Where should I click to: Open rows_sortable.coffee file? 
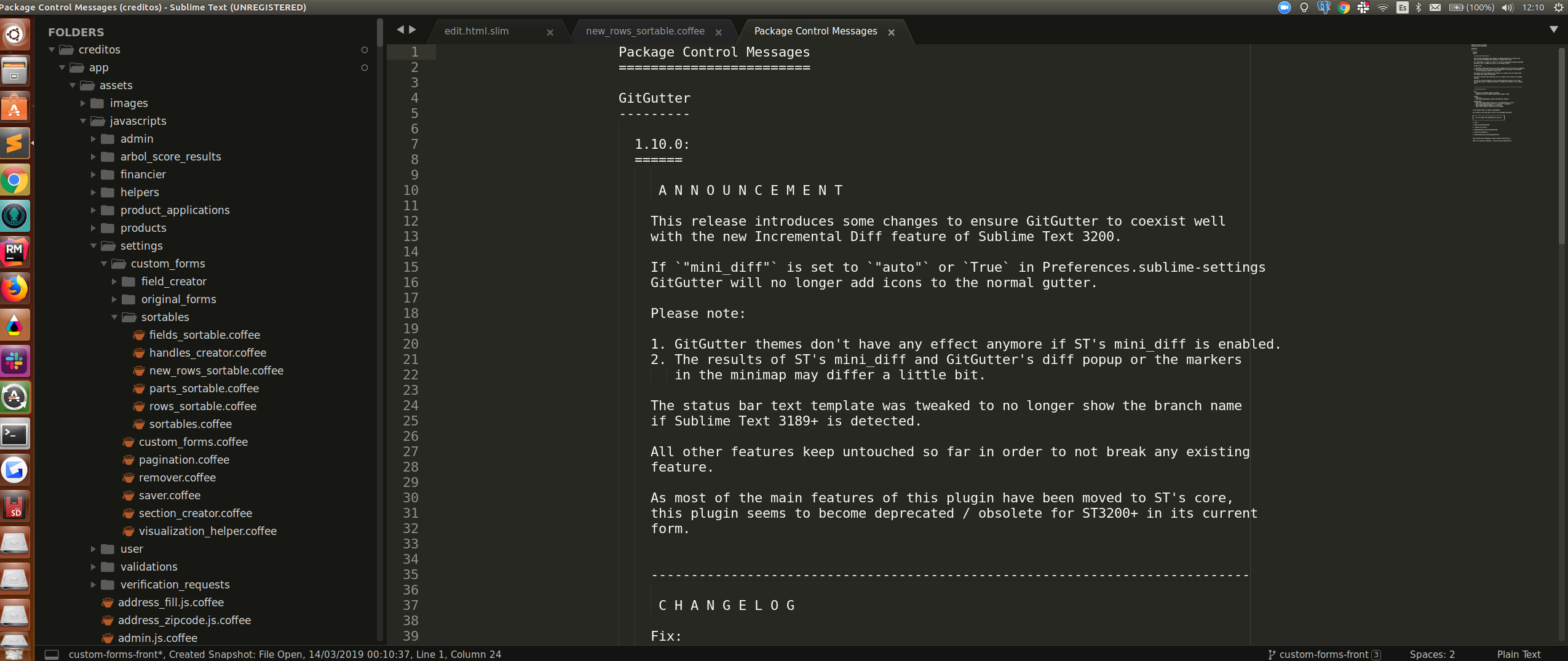[203, 406]
